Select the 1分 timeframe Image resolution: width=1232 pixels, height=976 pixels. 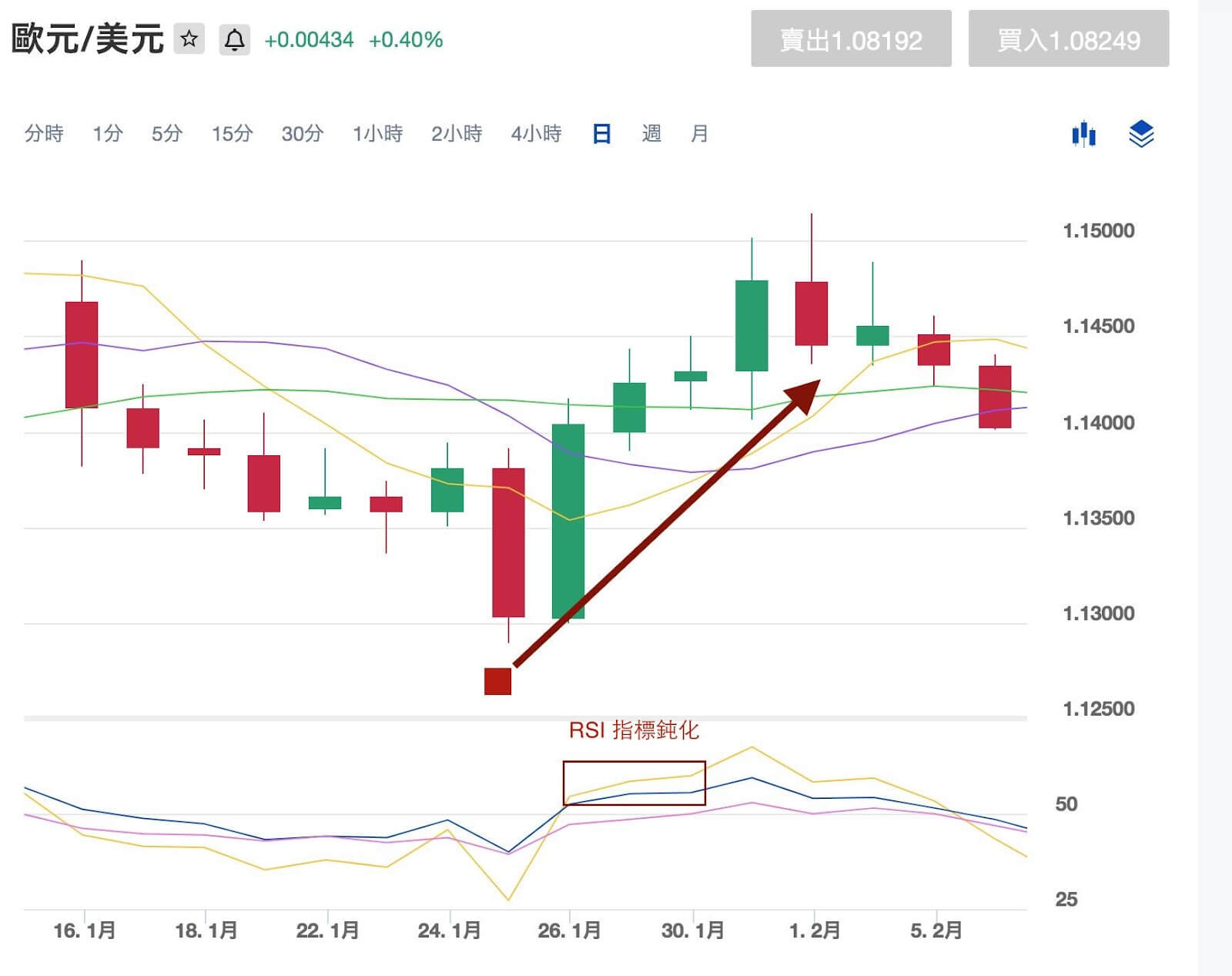click(x=108, y=133)
